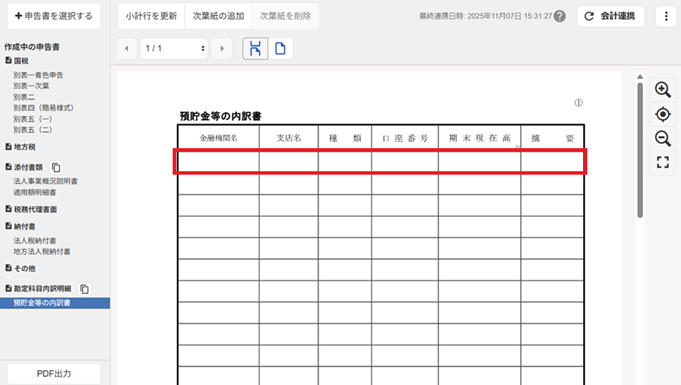Click first row 種類 cell
The width and height of the screenshot is (681, 385).
click(x=345, y=162)
